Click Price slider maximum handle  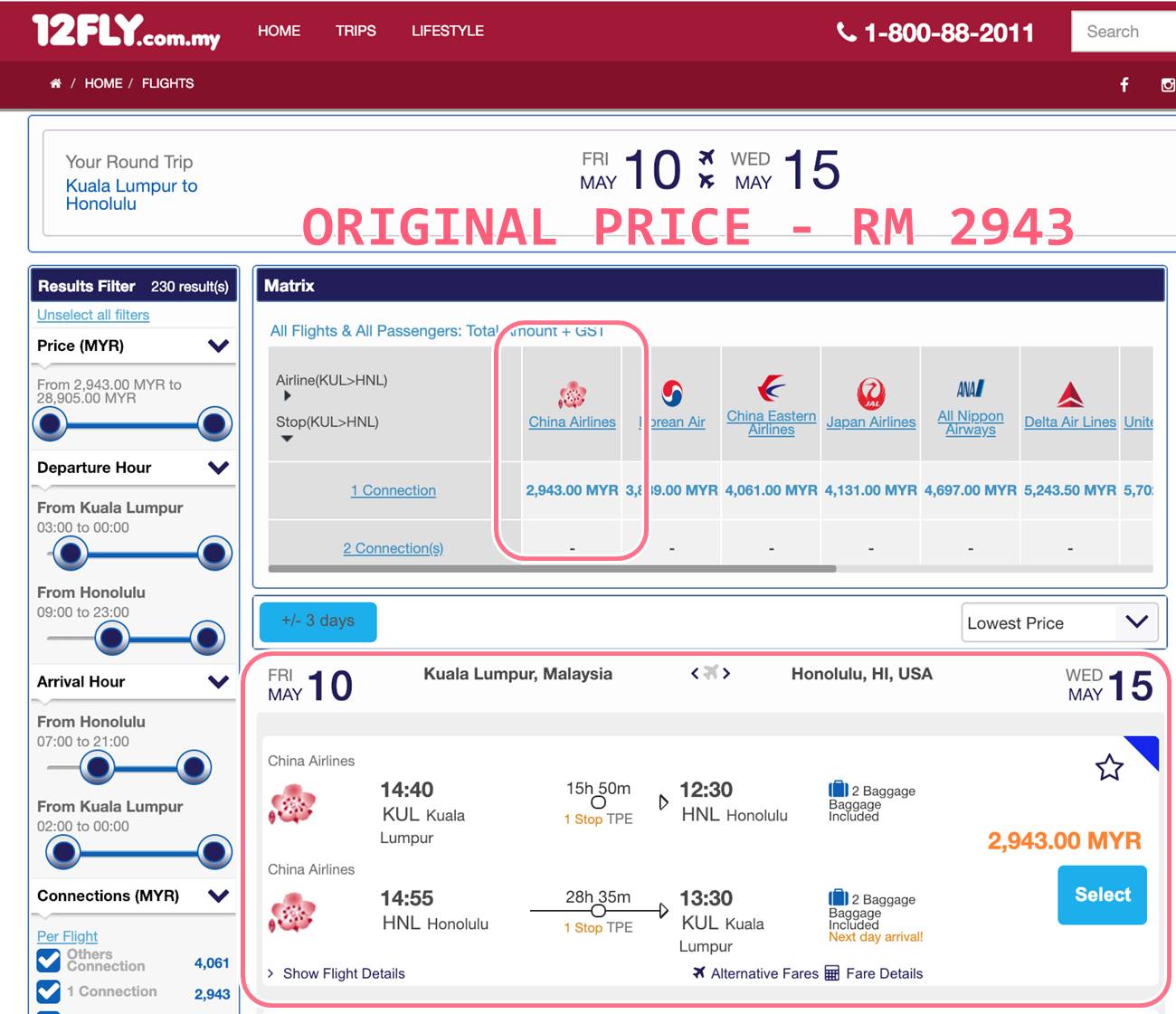point(214,423)
